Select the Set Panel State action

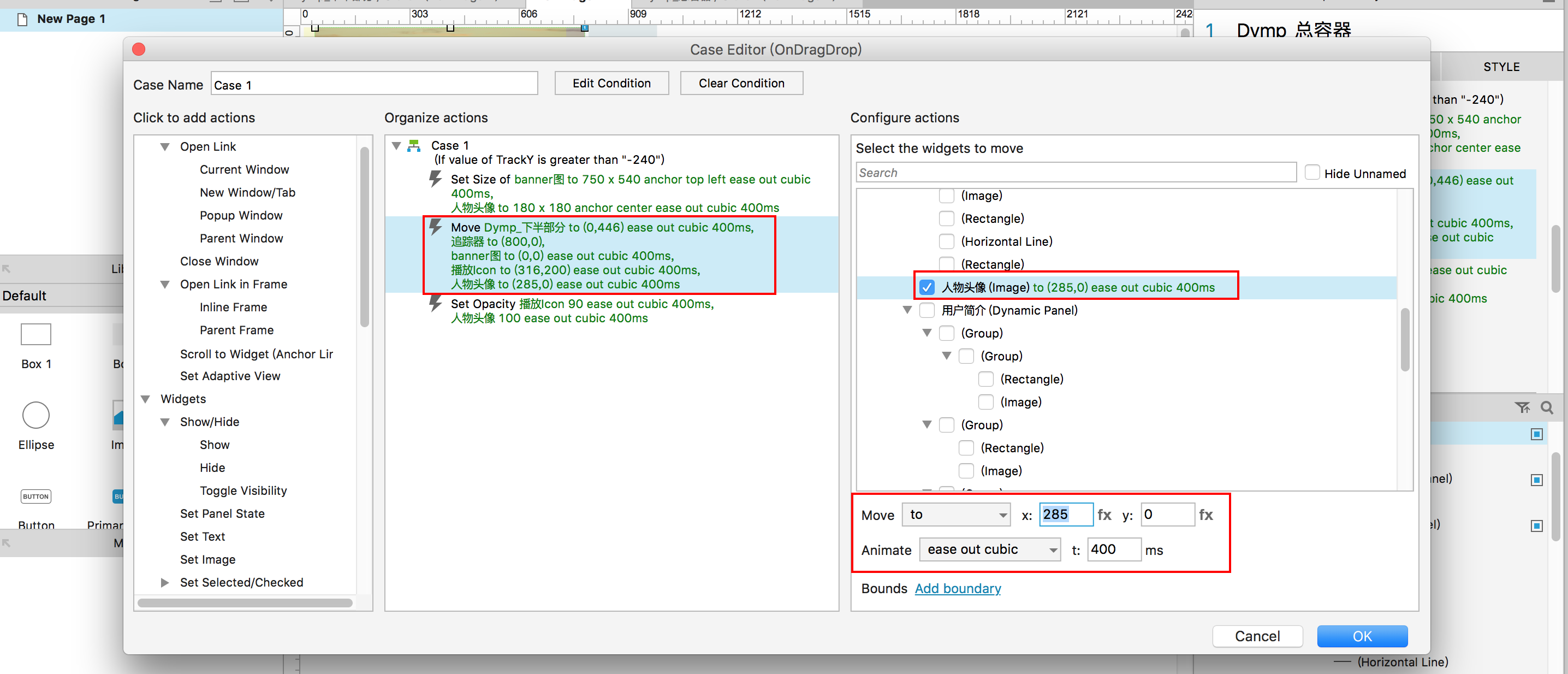click(222, 514)
